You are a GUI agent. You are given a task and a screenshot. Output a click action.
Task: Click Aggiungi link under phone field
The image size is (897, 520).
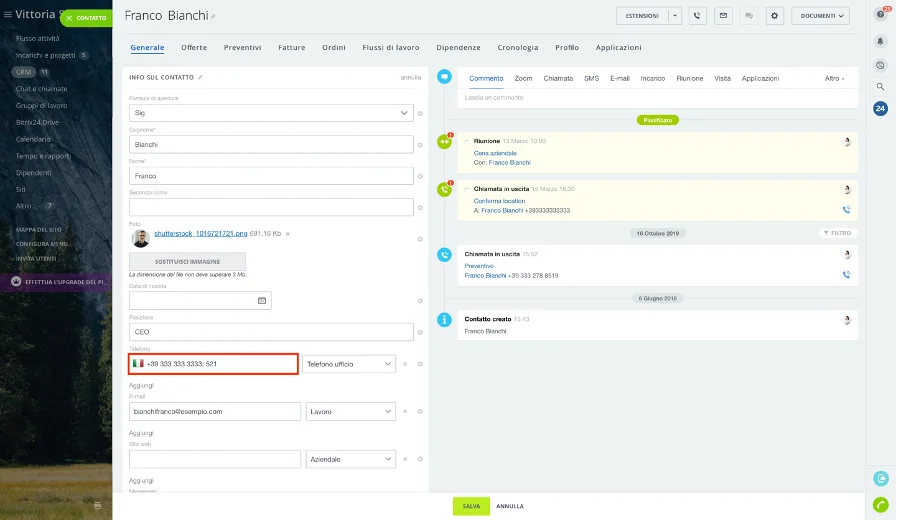click(141, 386)
